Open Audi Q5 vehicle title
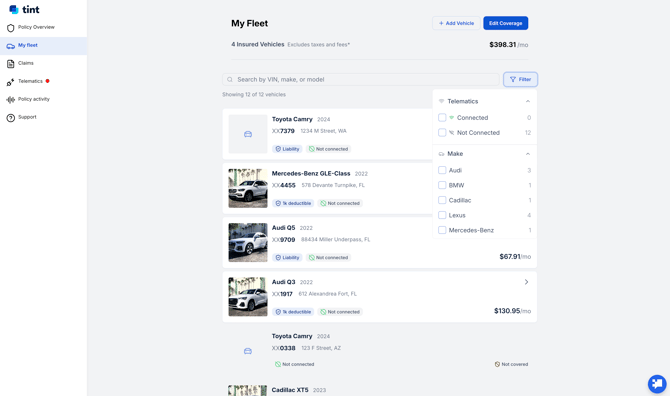 [283, 228]
